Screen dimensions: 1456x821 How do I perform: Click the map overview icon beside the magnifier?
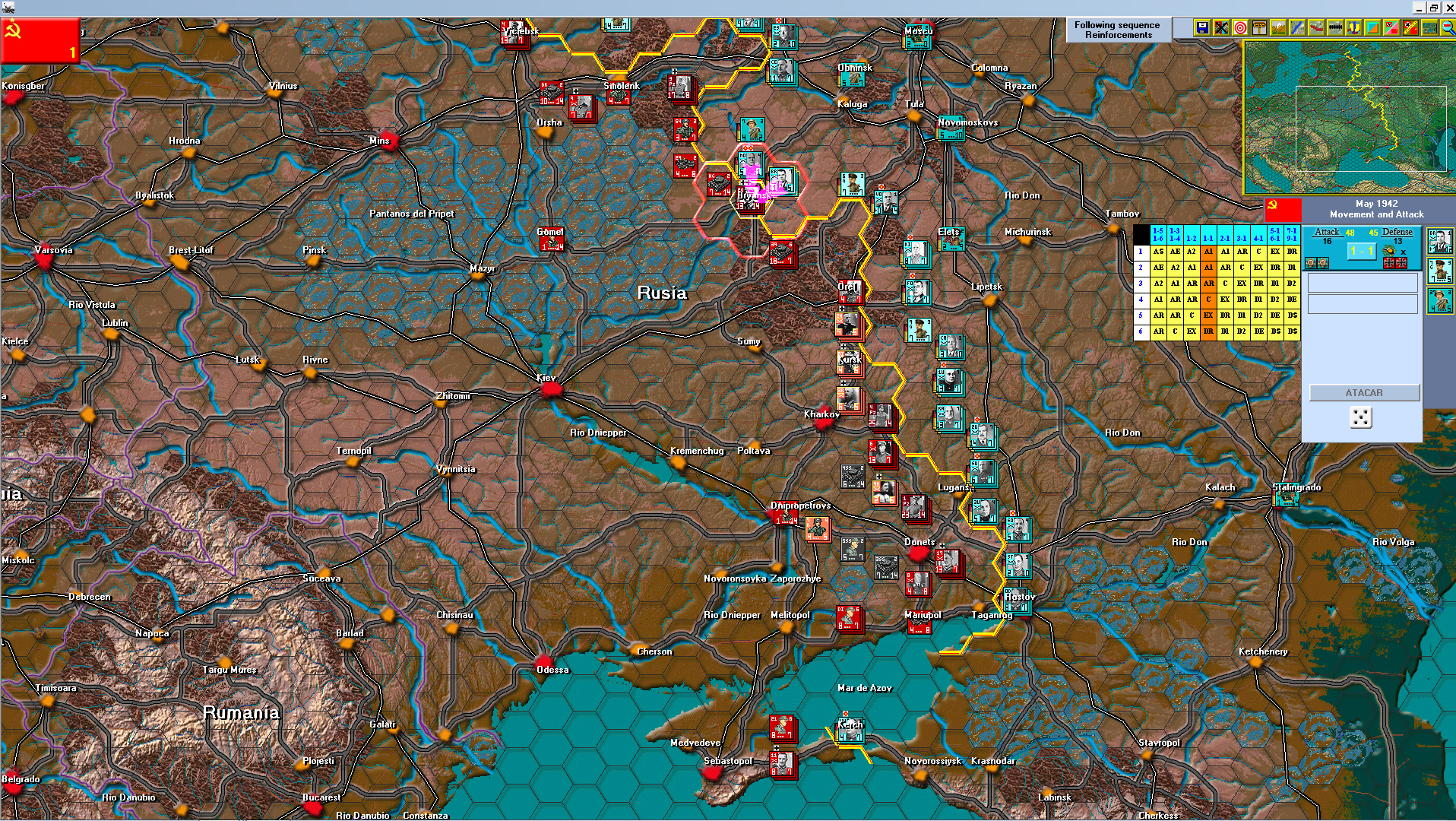1431,28
